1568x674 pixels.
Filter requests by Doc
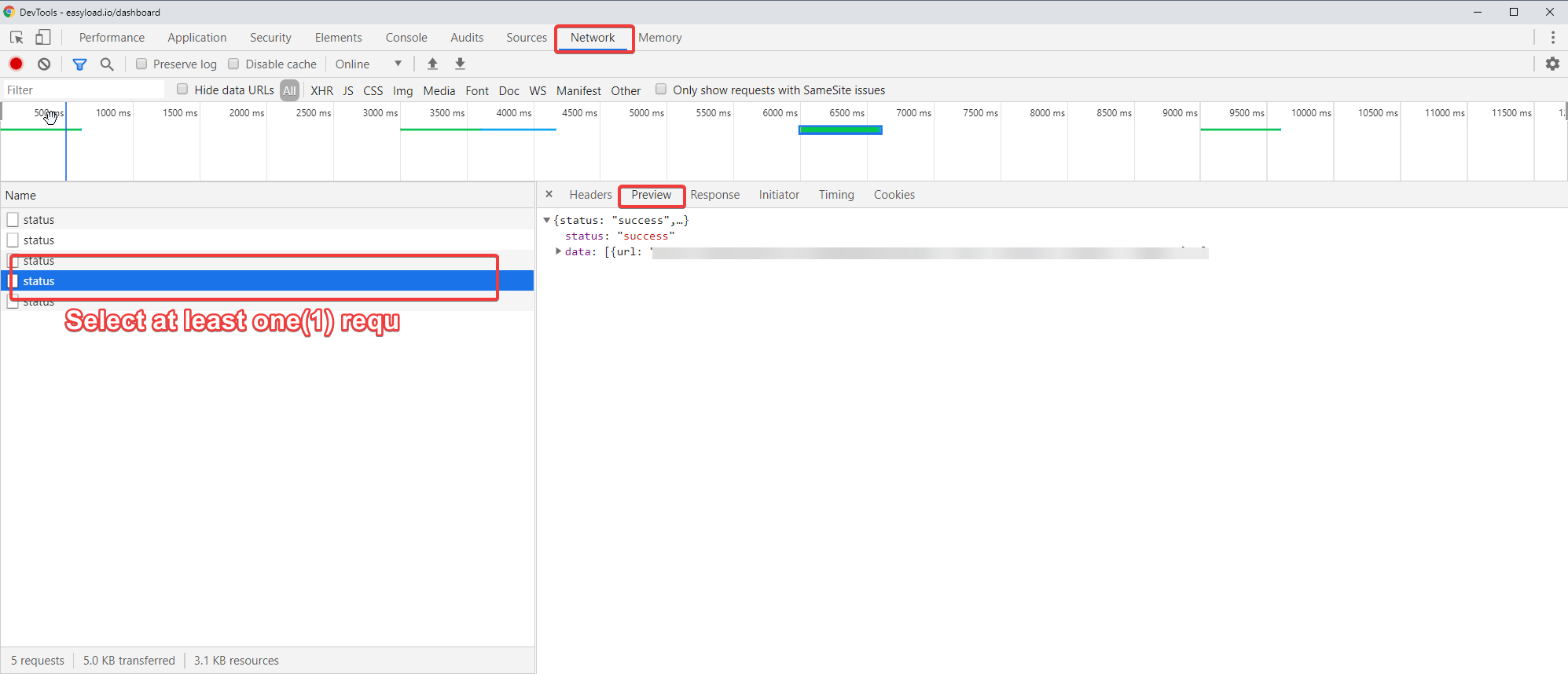pyautogui.click(x=509, y=90)
